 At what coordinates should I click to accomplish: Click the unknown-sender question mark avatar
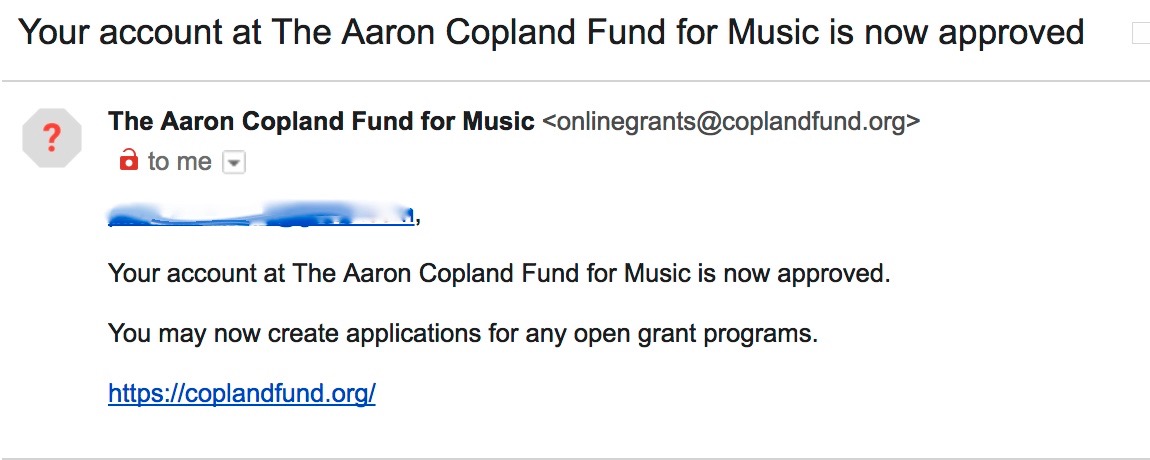(51, 138)
